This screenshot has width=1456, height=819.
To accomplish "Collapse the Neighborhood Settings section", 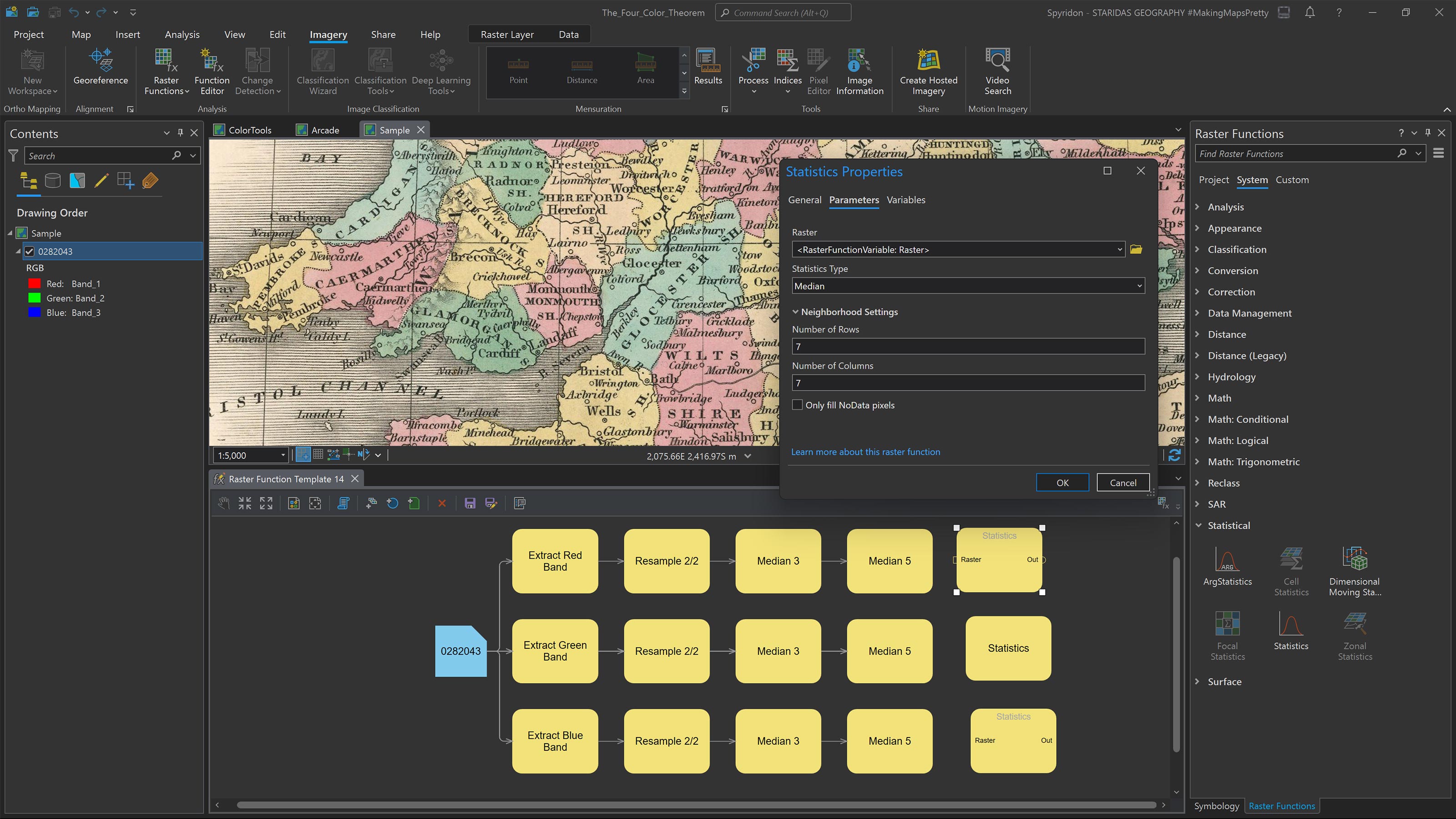I will click(795, 312).
